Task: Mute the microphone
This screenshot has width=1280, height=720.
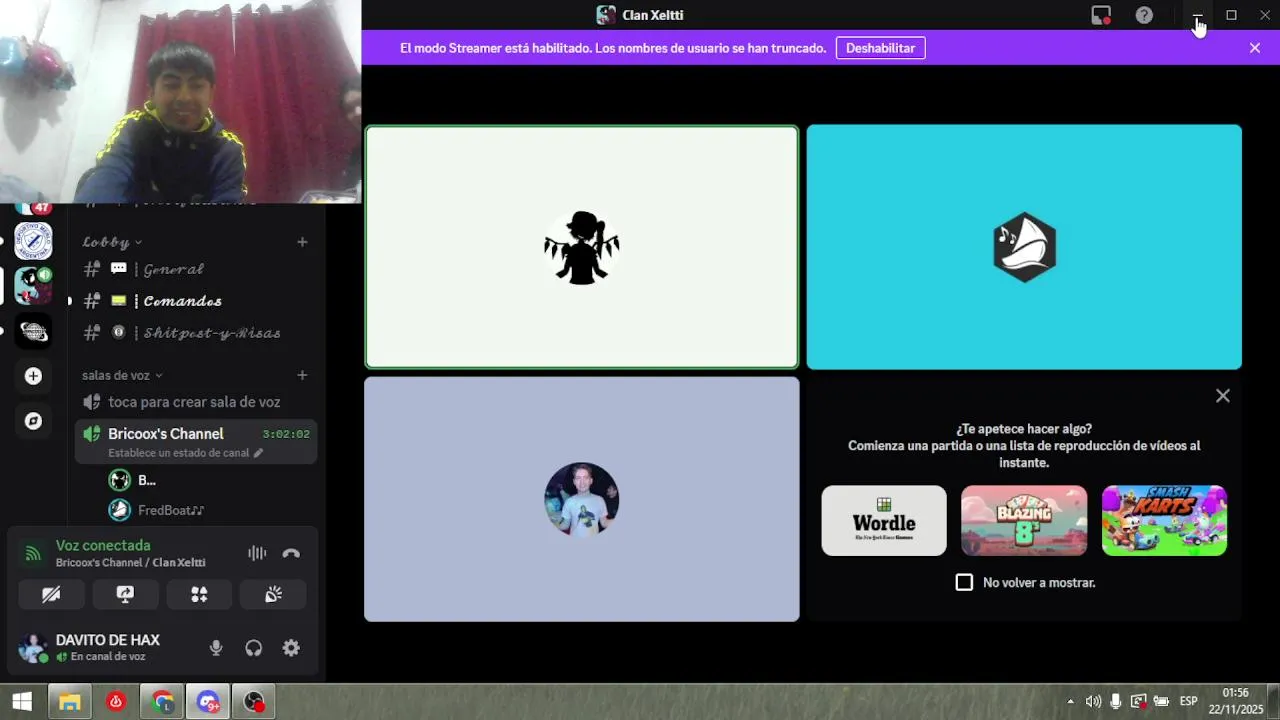Action: click(x=216, y=648)
